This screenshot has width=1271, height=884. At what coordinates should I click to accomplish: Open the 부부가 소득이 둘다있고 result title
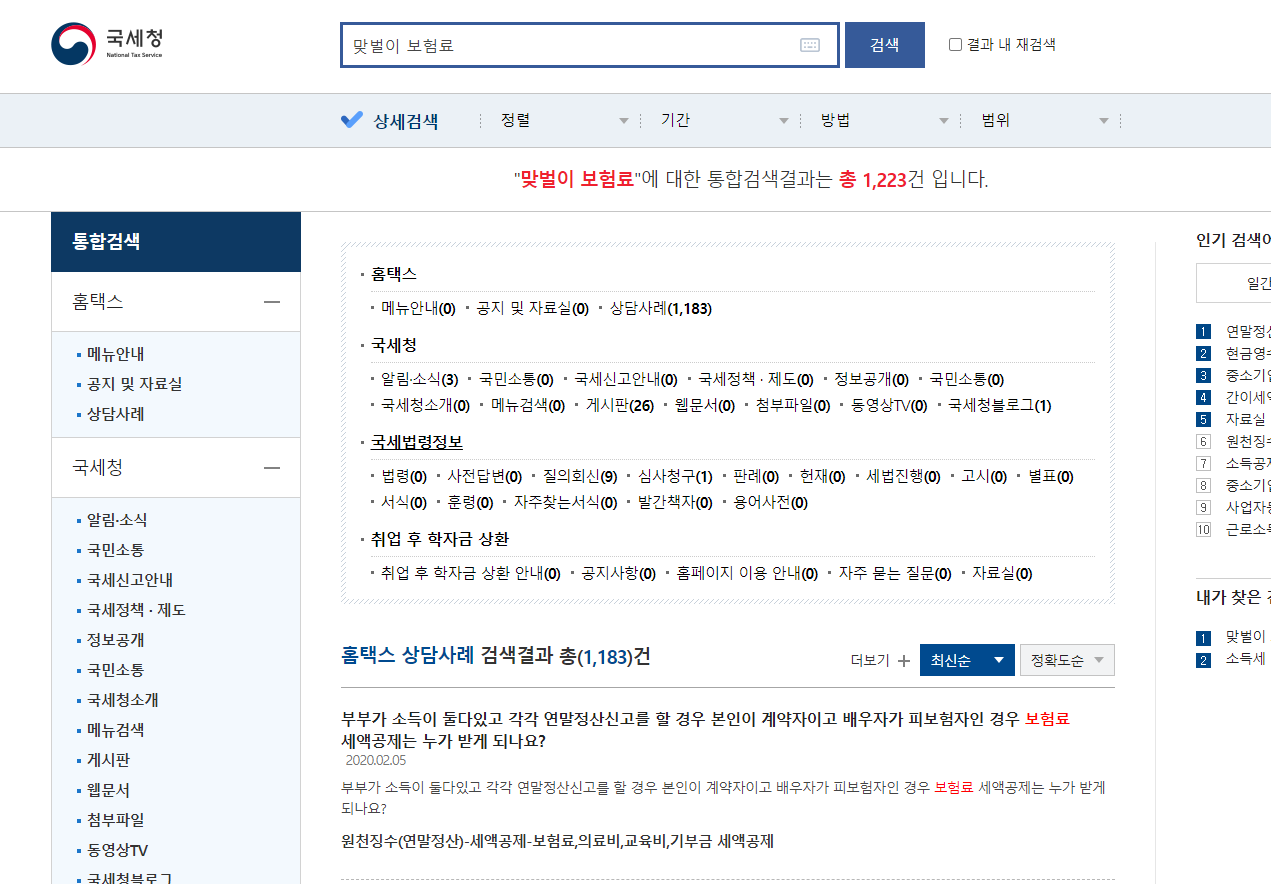pyautogui.click(x=705, y=730)
